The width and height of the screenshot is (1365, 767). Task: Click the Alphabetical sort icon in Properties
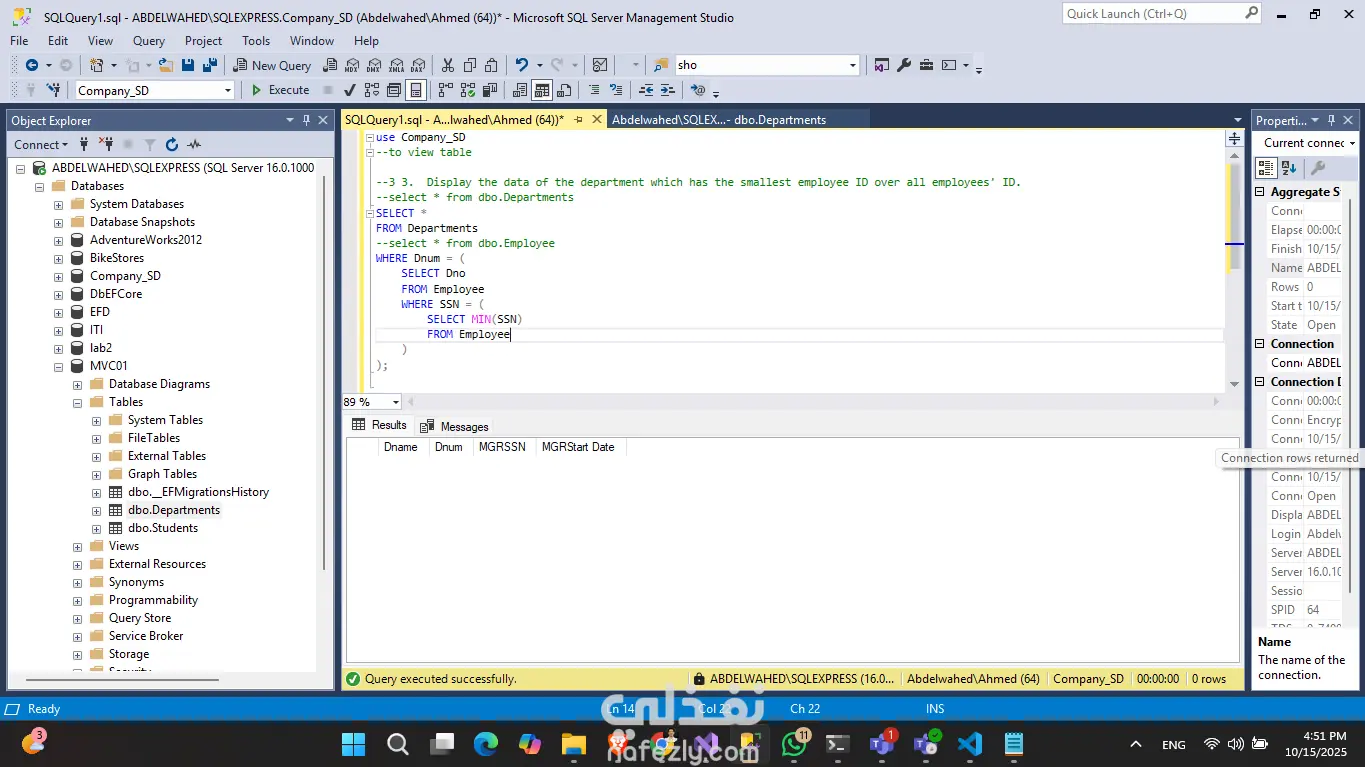(1290, 168)
